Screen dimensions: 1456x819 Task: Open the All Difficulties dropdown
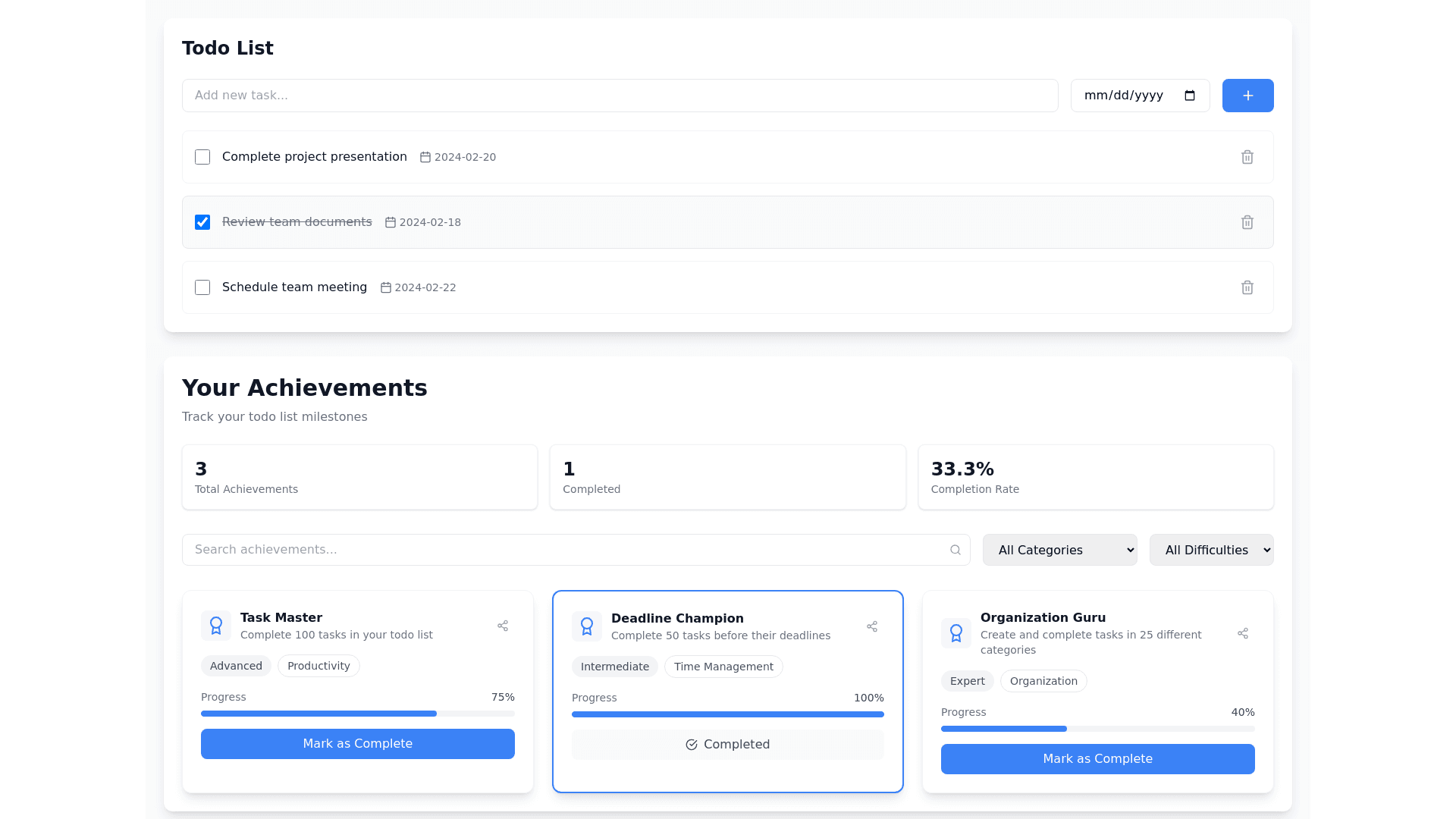(x=1211, y=550)
